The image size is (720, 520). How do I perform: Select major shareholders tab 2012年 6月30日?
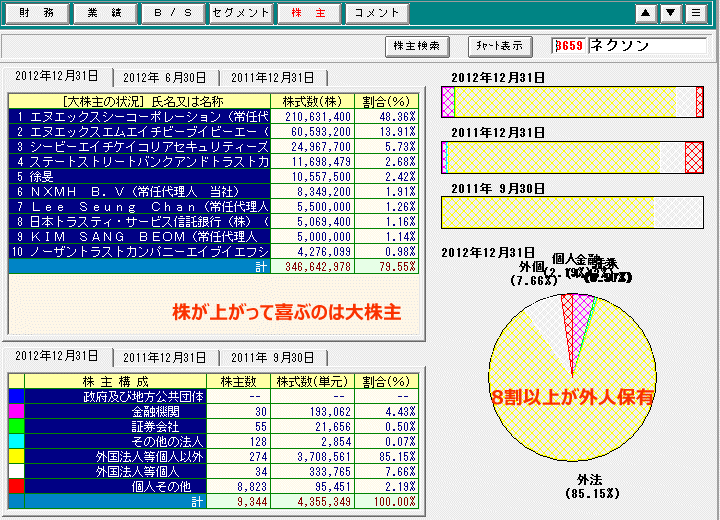165,78
